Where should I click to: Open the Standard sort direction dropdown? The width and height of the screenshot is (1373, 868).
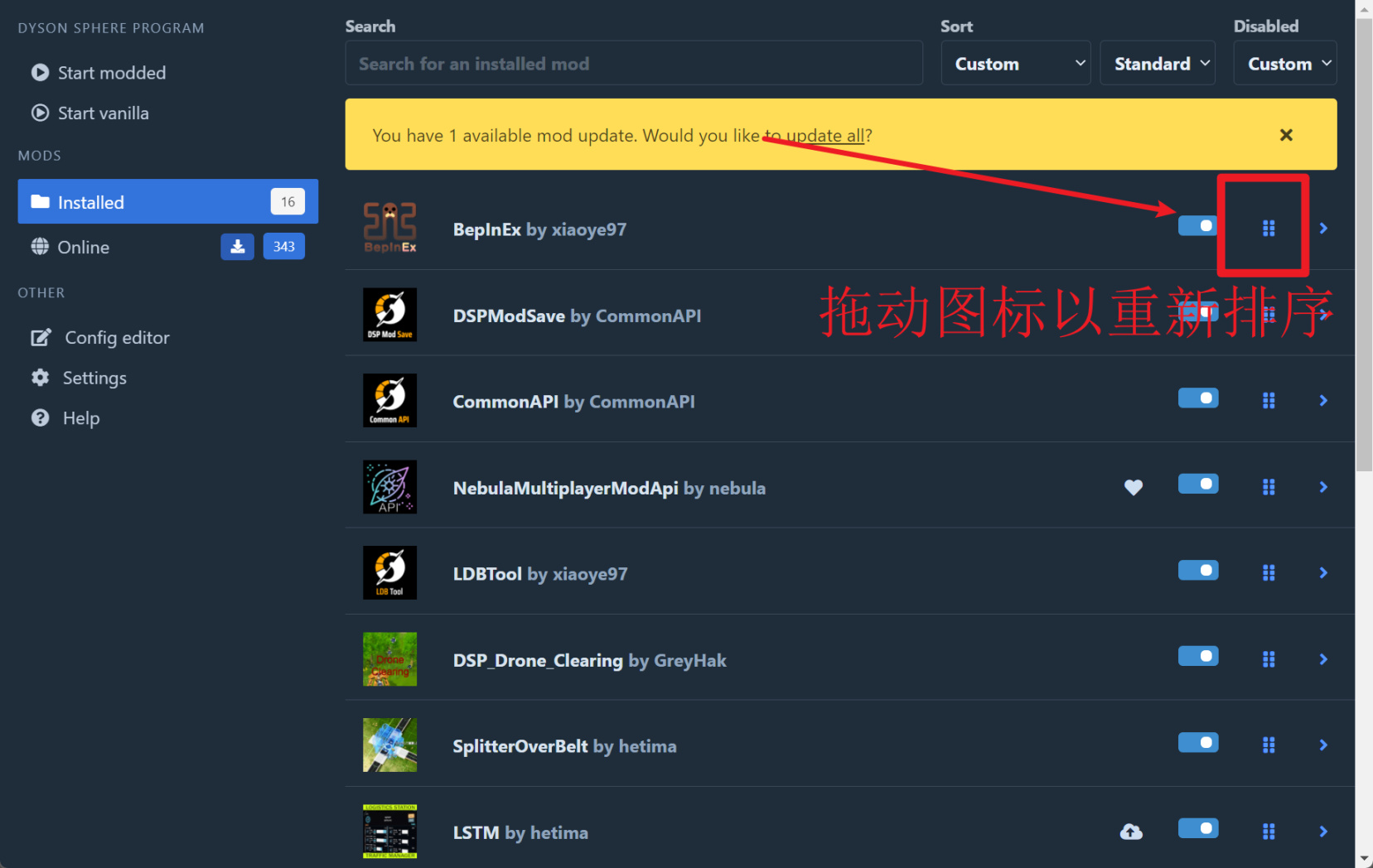click(x=1158, y=63)
